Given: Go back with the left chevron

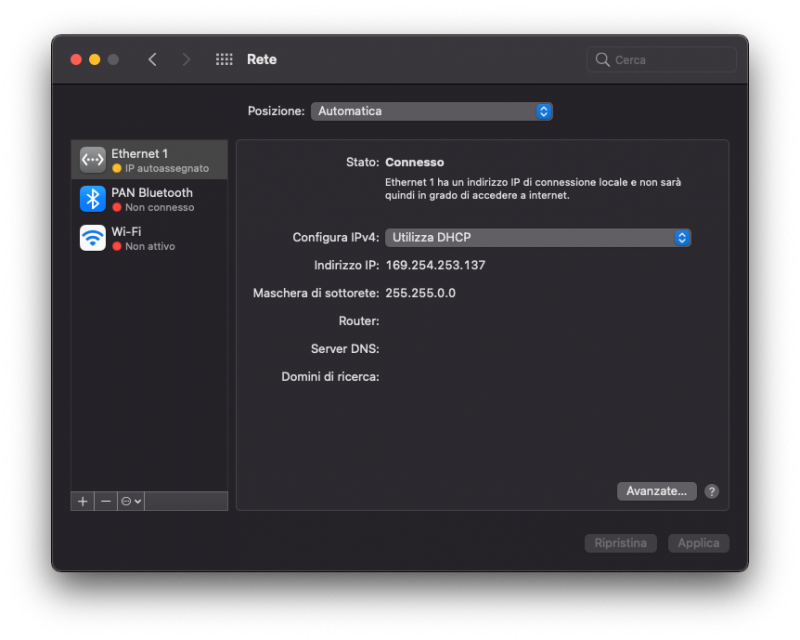Looking at the screenshot, I should [x=152, y=60].
